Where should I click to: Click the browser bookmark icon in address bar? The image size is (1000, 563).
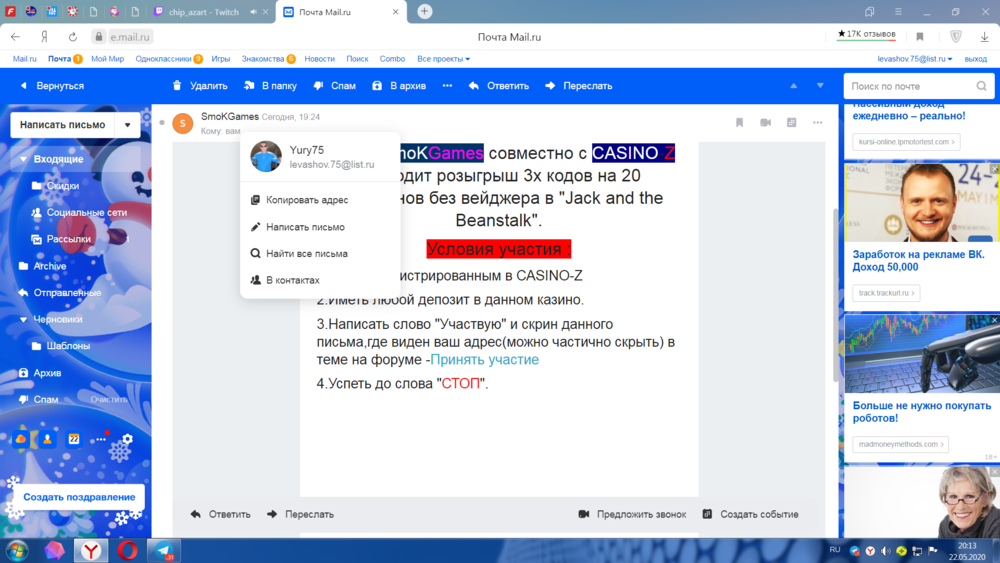[920, 37]
